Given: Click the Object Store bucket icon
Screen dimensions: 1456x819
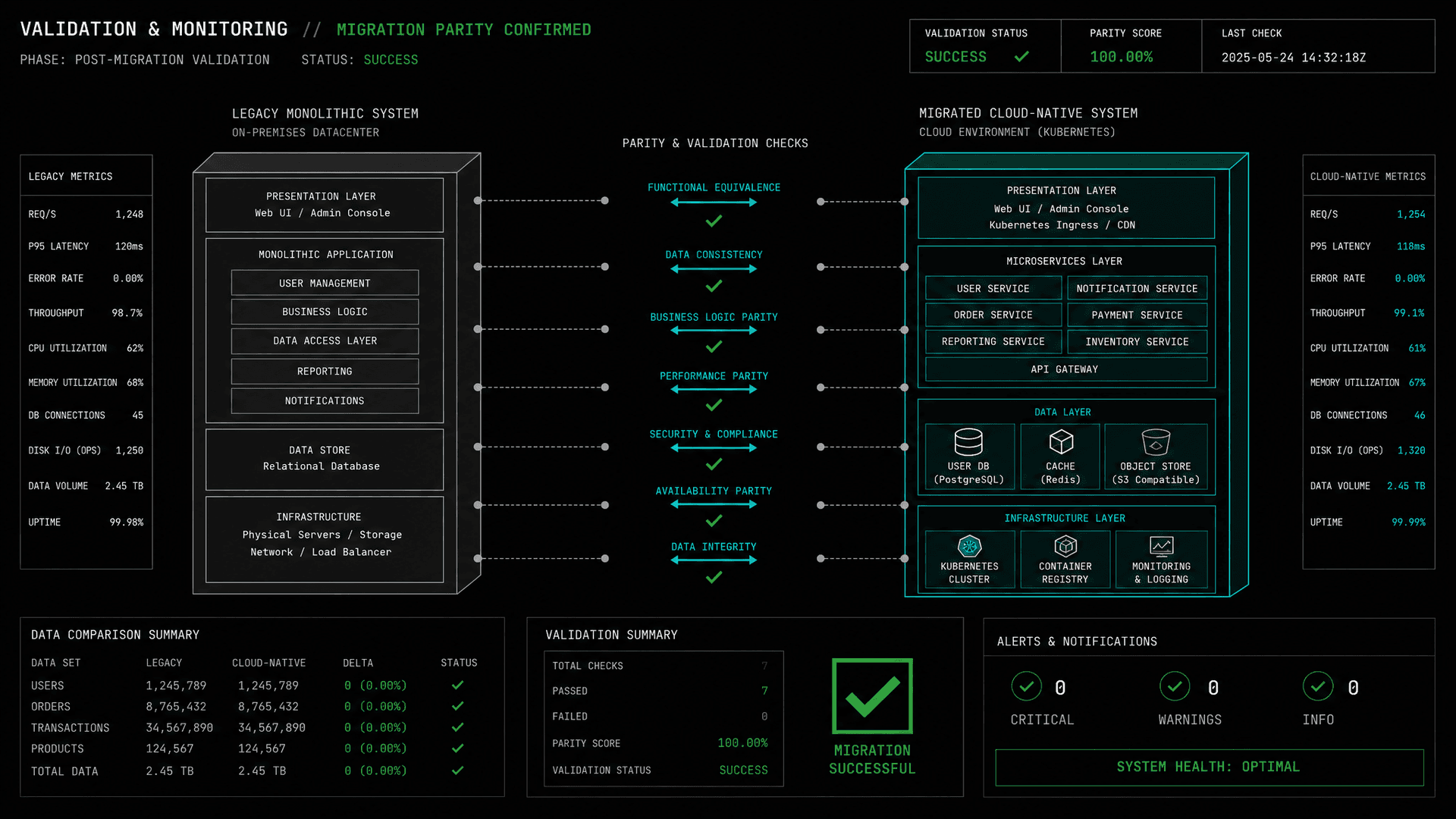Looking at the screenshot, I should pyautogui.click(x=1156, y=441).
